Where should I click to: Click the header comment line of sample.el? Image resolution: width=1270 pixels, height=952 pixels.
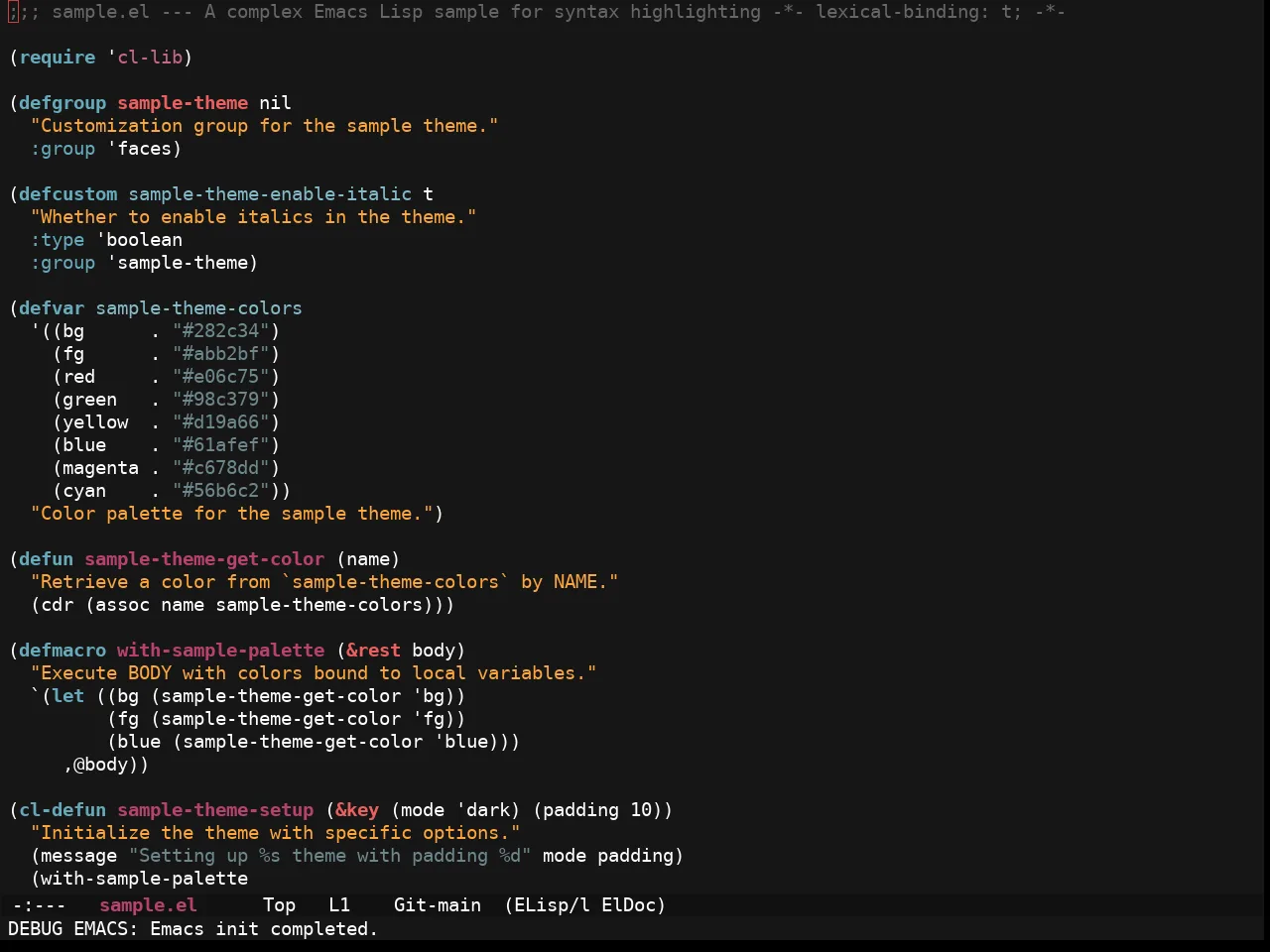click(x=537, y=12)
